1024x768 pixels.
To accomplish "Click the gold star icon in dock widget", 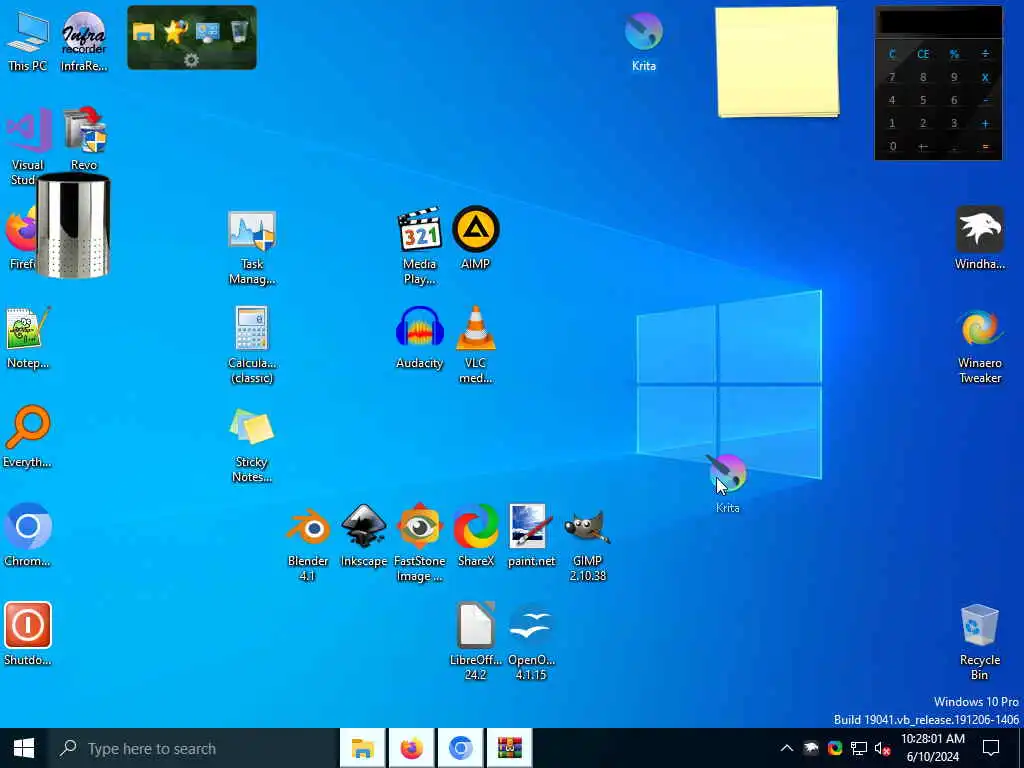I will [x=175, y=31].
